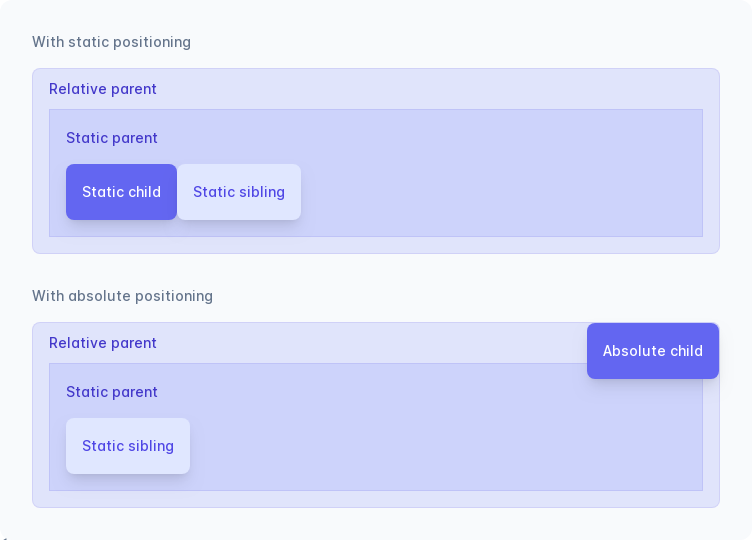The height and width of the screenshot is (540, 752).
Task: Click the Static child button
Action: click(x=121, y=192)
